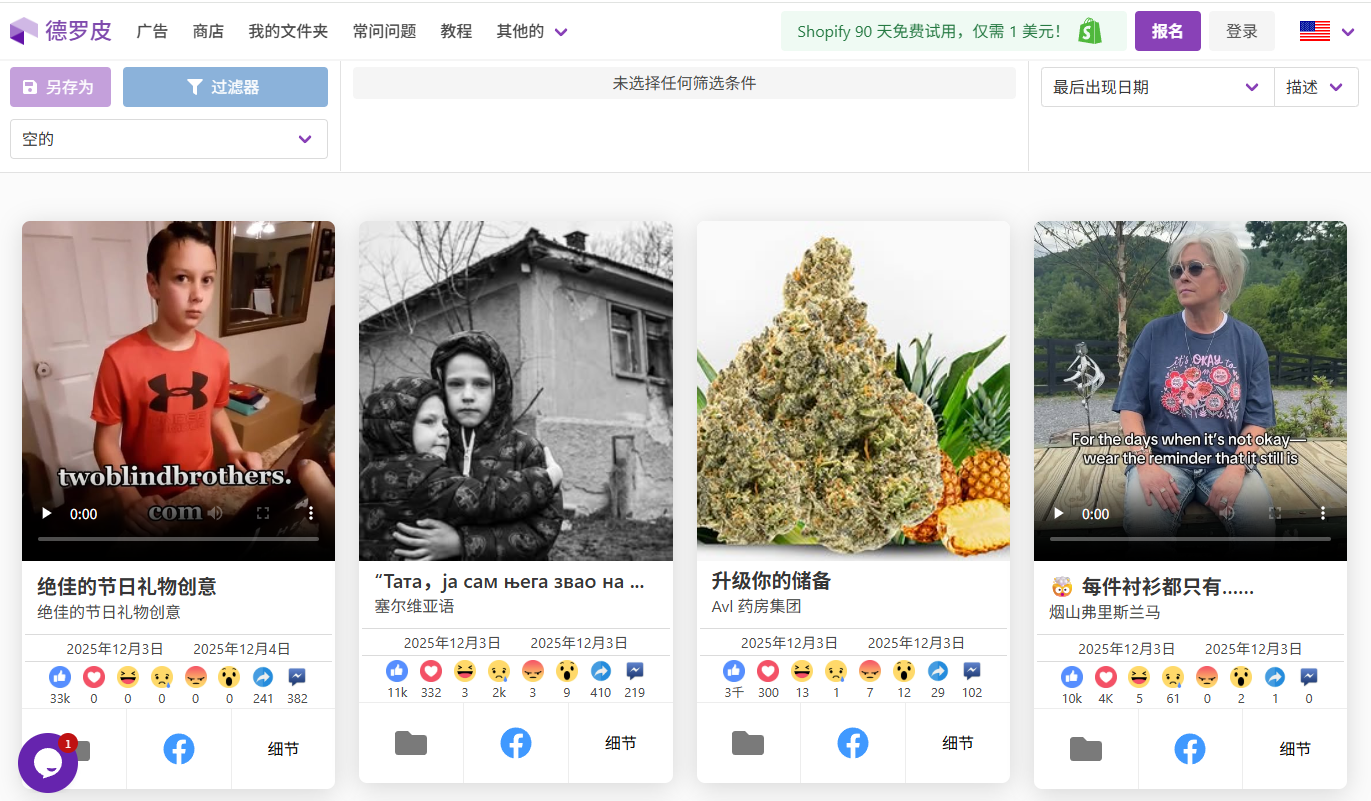The image size is (1371, 801).
Task: Play the video of the seated woman
Action: [1058, 513]
